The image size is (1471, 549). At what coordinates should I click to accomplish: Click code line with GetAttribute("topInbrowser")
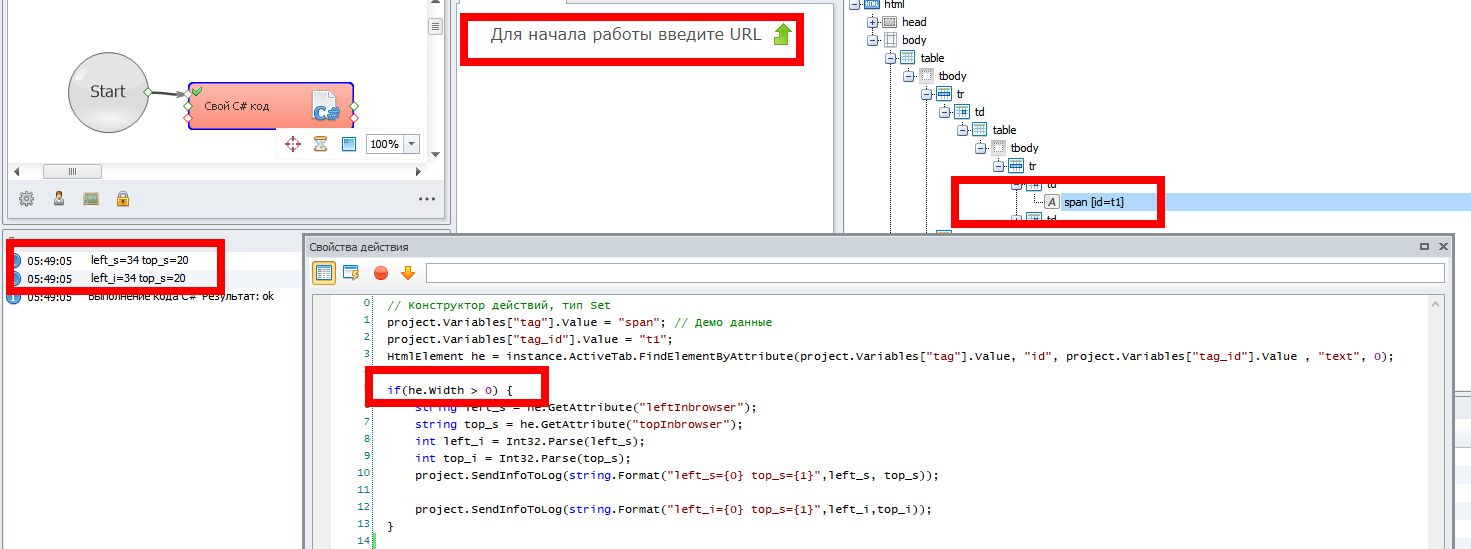[x=579, y=424]
